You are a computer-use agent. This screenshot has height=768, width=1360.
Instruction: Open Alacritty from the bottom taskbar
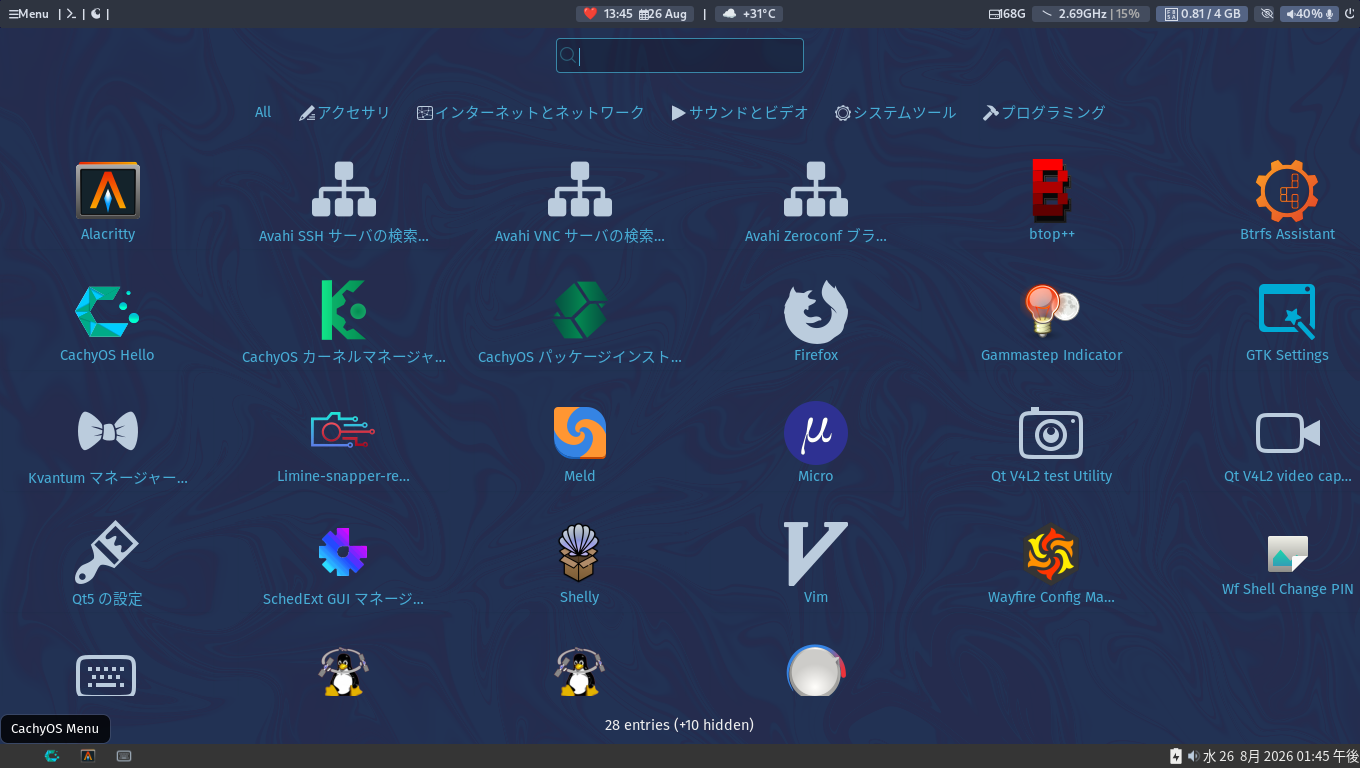88,756
